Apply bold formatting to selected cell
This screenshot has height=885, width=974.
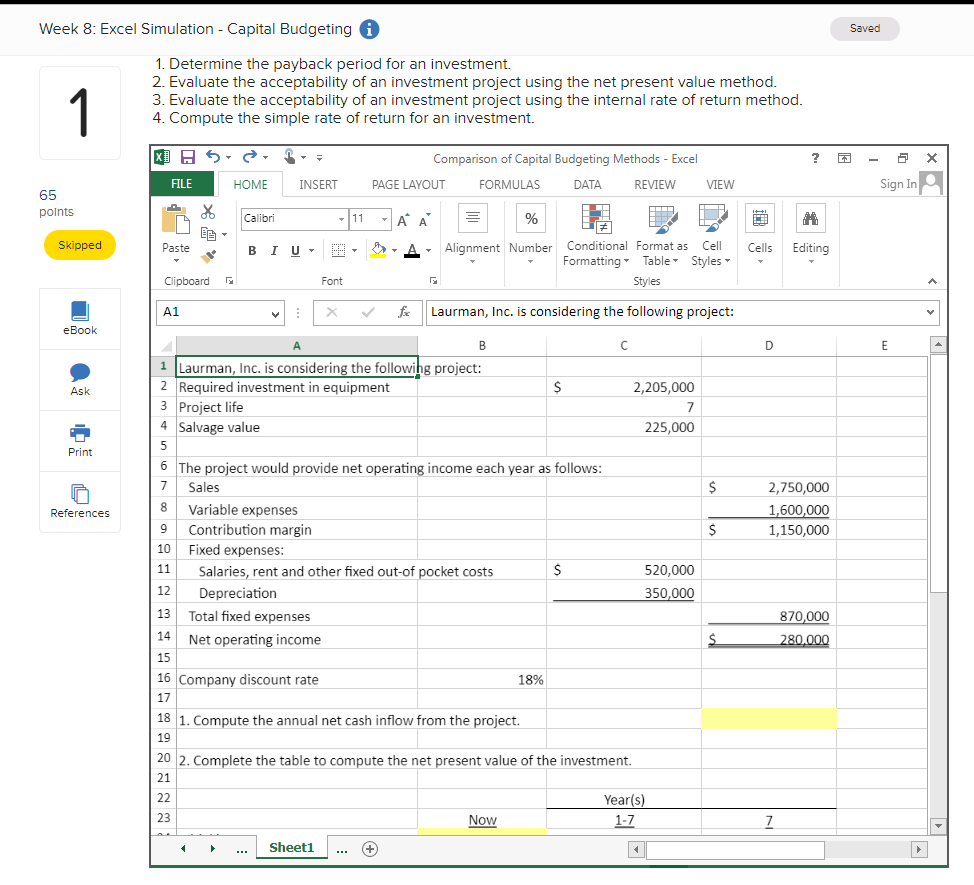click(x=252, y=250)
